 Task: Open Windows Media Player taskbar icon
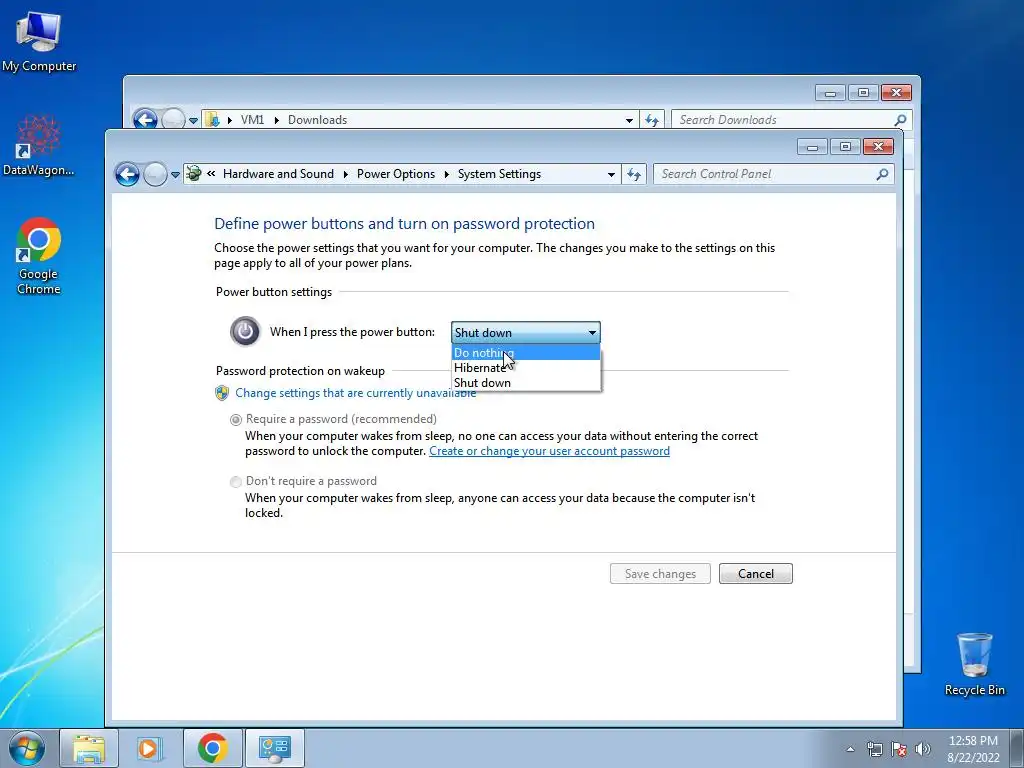pyautogui.click(x=150, y=748)
